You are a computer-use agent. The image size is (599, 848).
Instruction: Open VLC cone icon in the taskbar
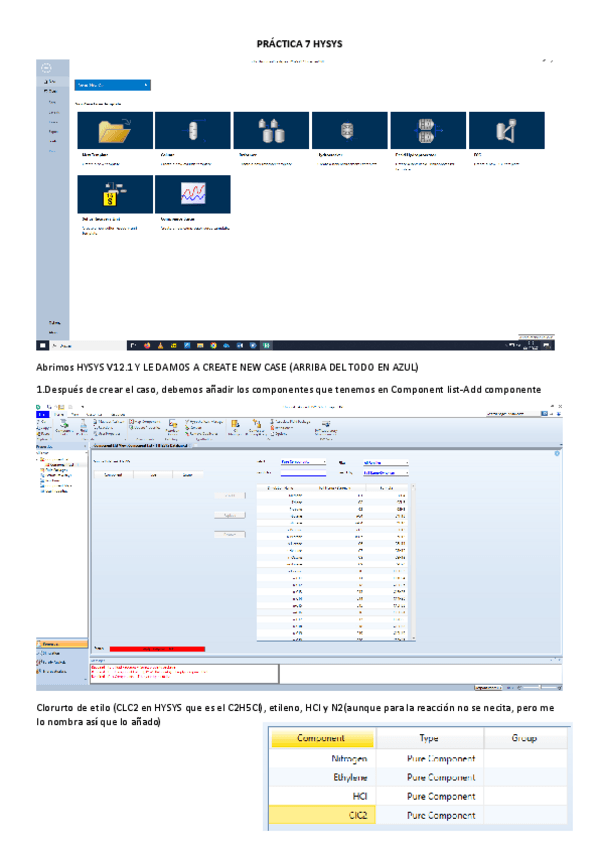coord(161,345)
